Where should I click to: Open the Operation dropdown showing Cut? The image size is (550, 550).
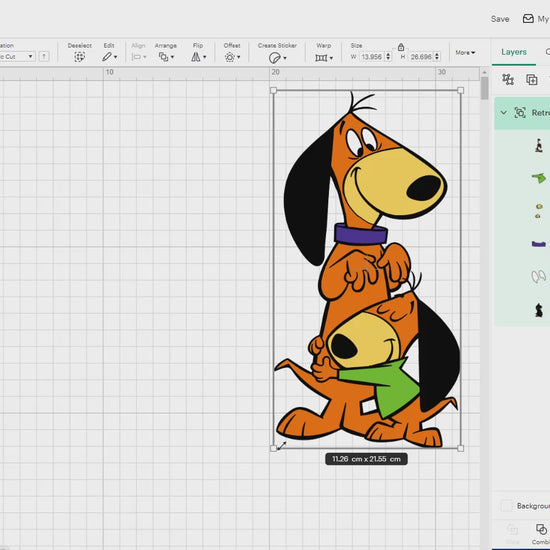point(17,56)
